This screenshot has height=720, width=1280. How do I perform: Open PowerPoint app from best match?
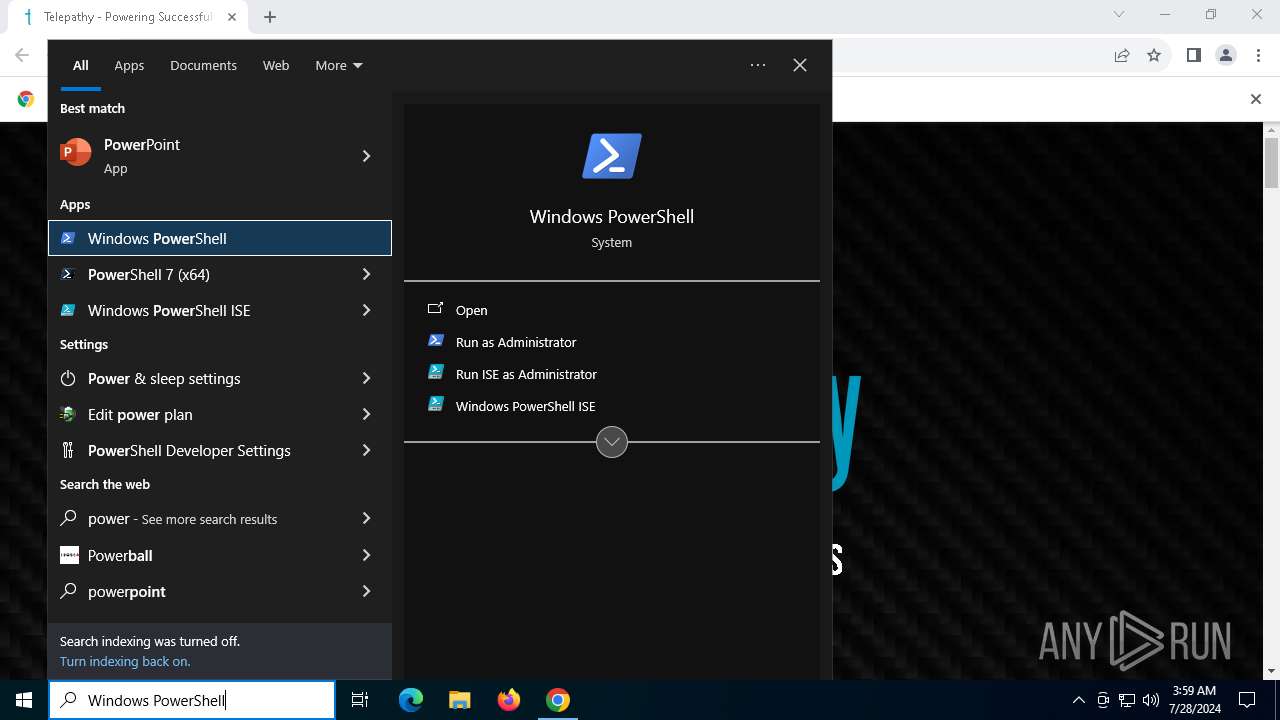pos(196,156)
